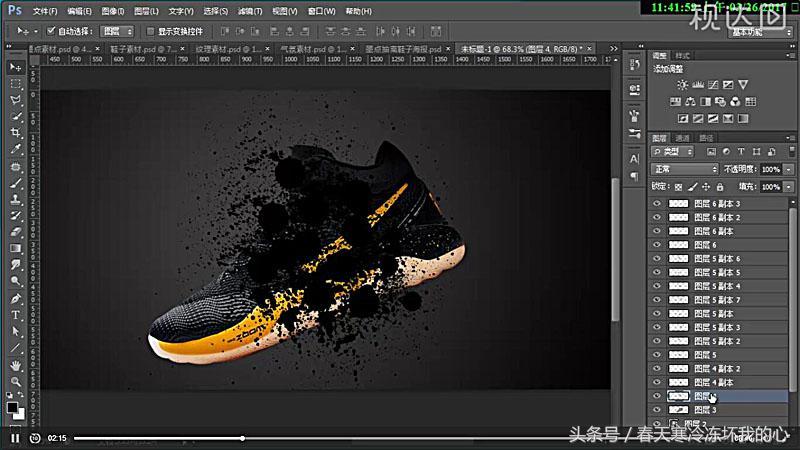
Task: Filter layers by type layers (T icon)
Action: coord(741,152)
